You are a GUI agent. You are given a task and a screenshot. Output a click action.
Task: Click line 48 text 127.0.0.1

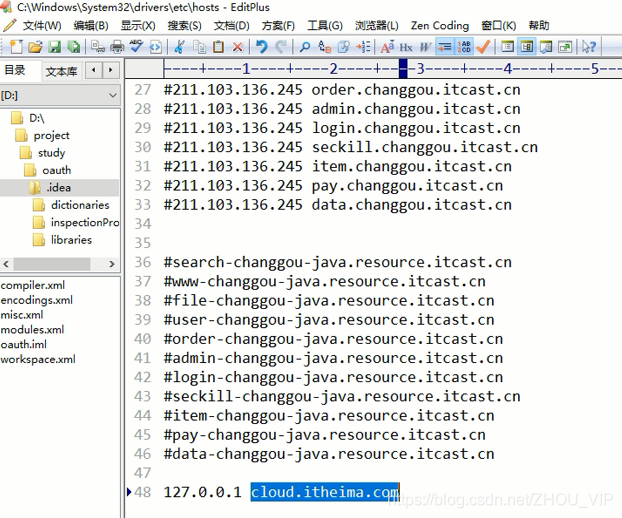point(202,492)
